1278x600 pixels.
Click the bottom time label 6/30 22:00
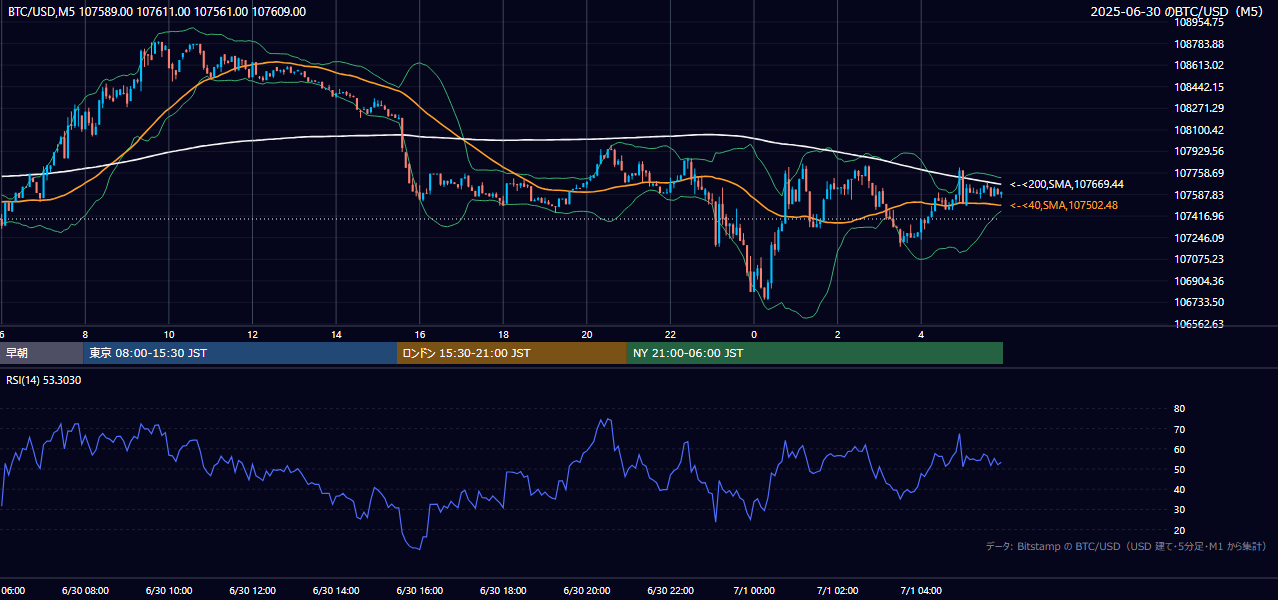(670, 590)
